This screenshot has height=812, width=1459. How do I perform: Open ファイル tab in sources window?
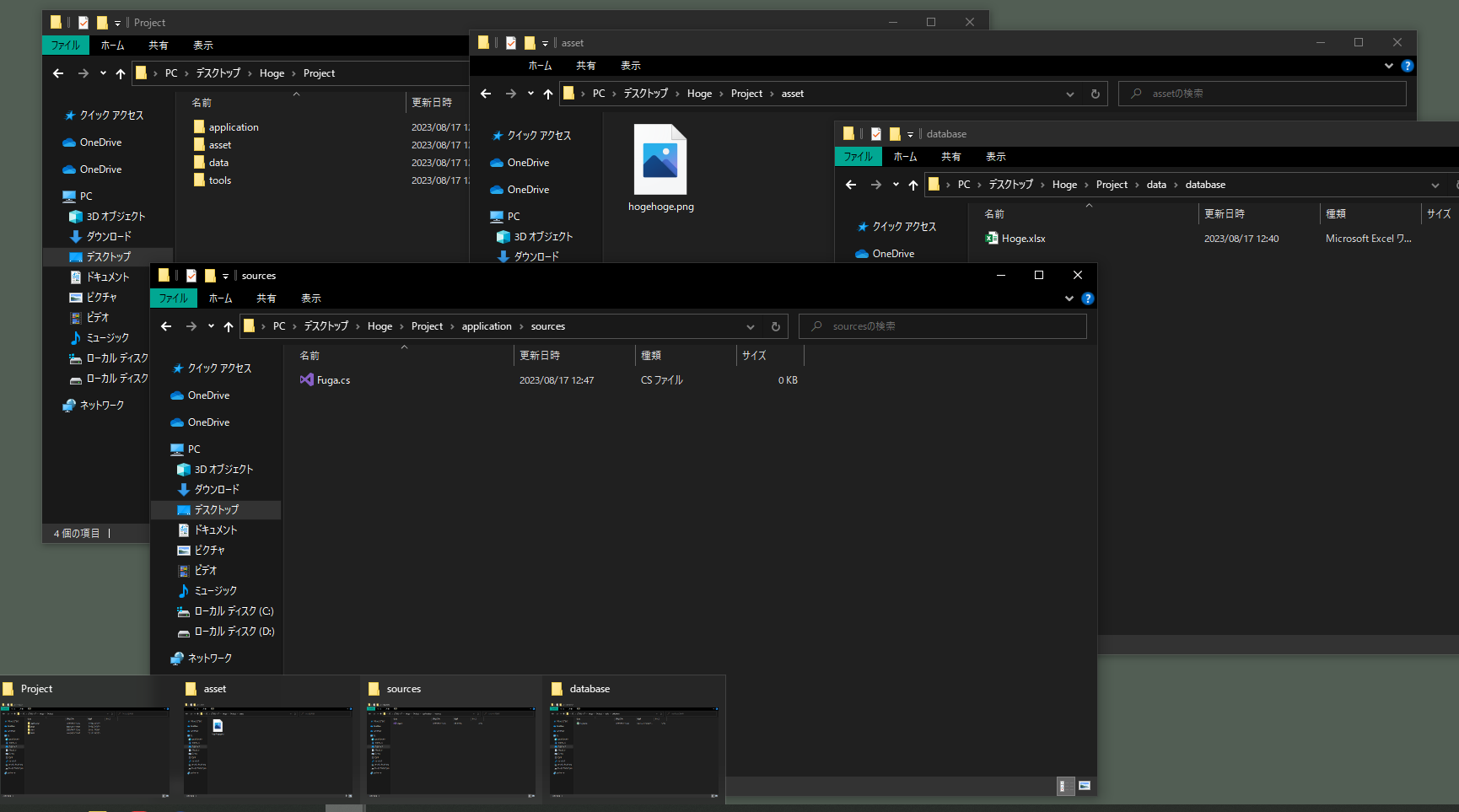[x=174, y=298]
